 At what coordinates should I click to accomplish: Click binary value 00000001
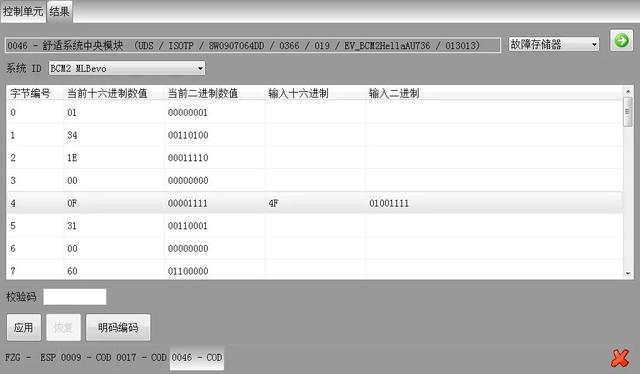pos(188,113)
